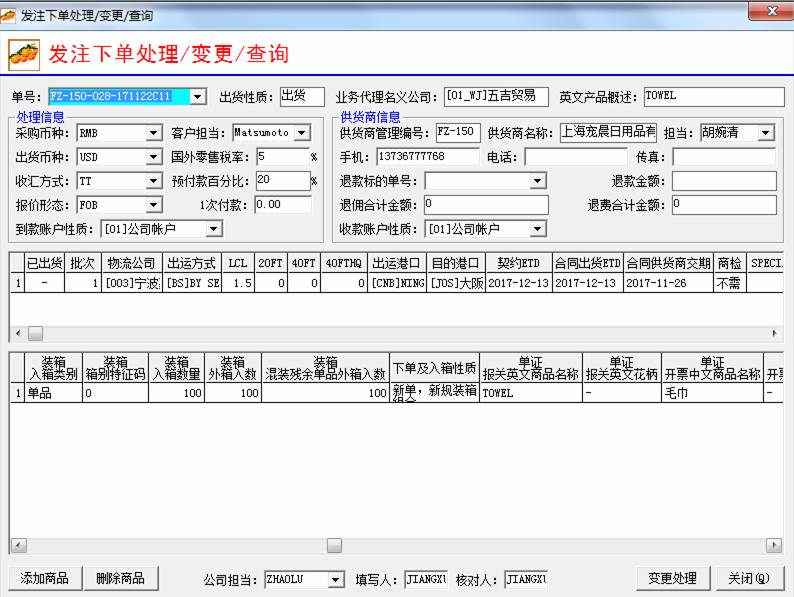Click the 供货商管理编号 field

coord(457,133)
